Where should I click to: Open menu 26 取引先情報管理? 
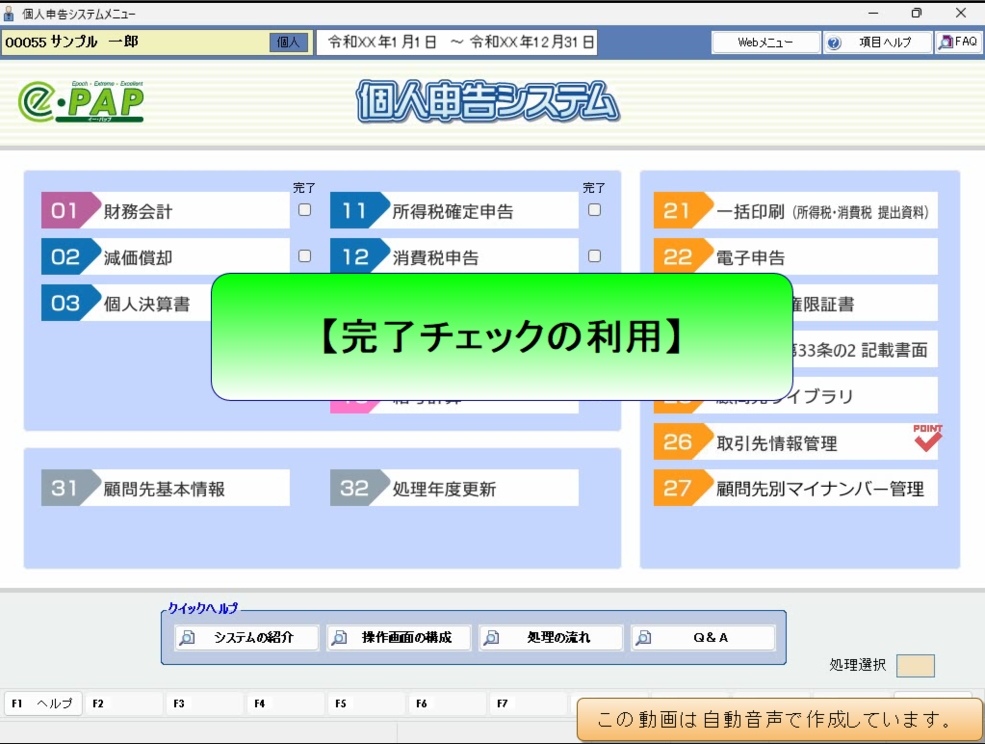coord(796,442)
